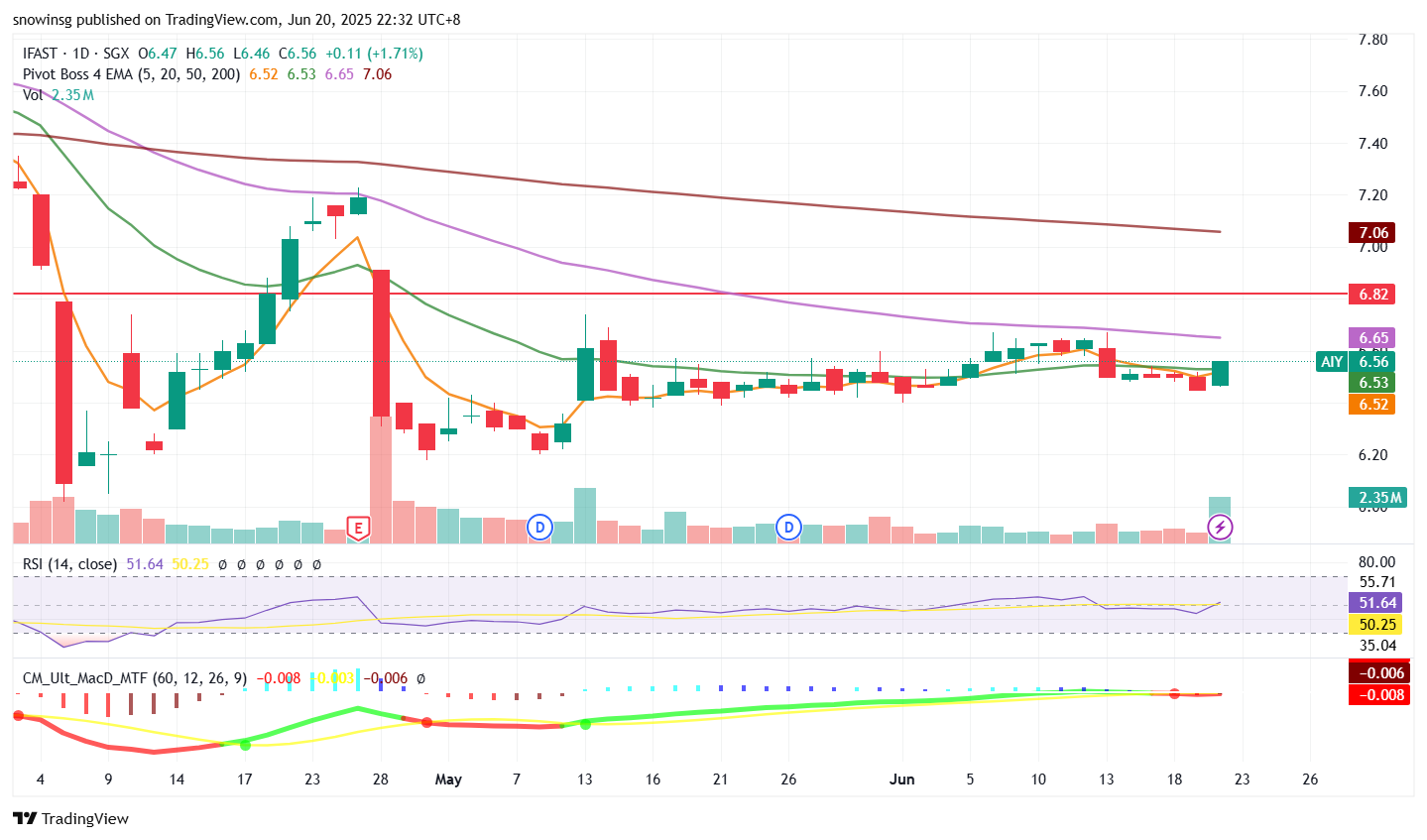Click the purple lightning event icon
The image size is (1427, 840).
pos(1220,527)
